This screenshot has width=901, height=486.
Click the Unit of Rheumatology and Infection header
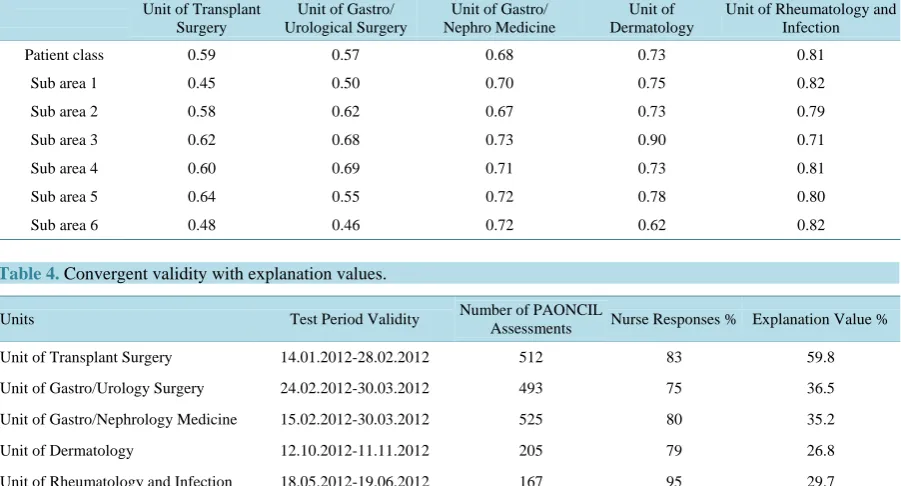(810, 18)
